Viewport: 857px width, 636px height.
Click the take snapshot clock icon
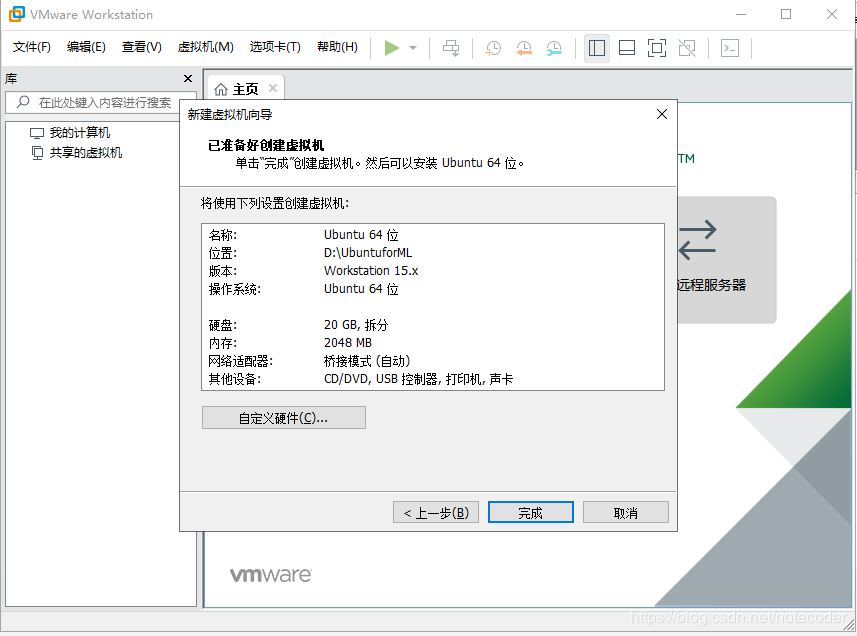493,48
